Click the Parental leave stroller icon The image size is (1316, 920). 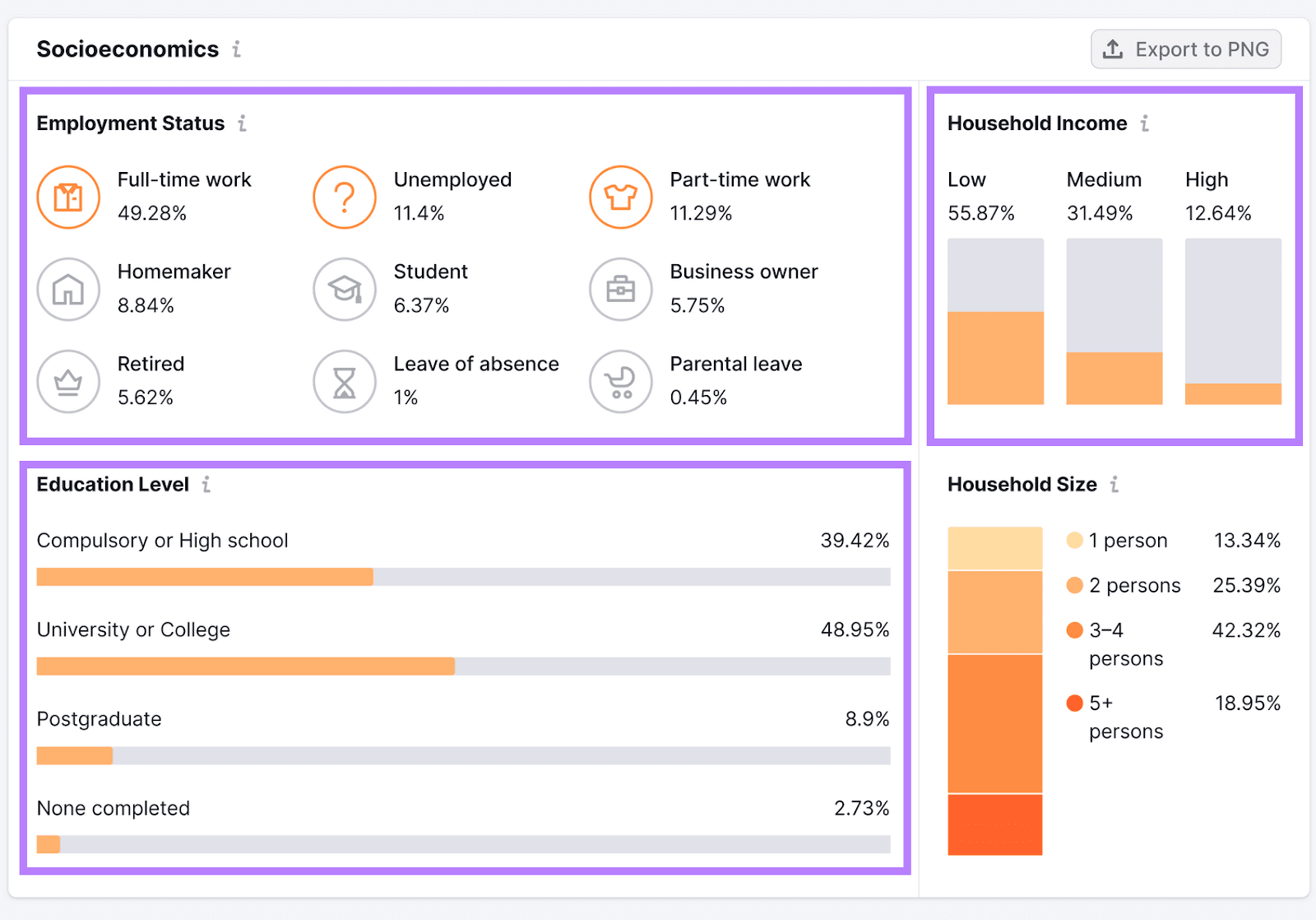(621, 382)
